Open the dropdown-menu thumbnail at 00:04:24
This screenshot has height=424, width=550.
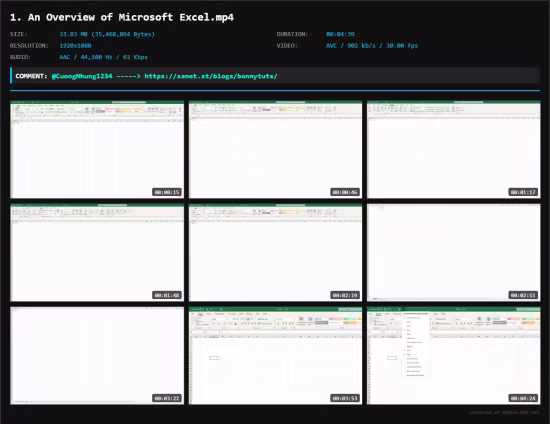454,356
